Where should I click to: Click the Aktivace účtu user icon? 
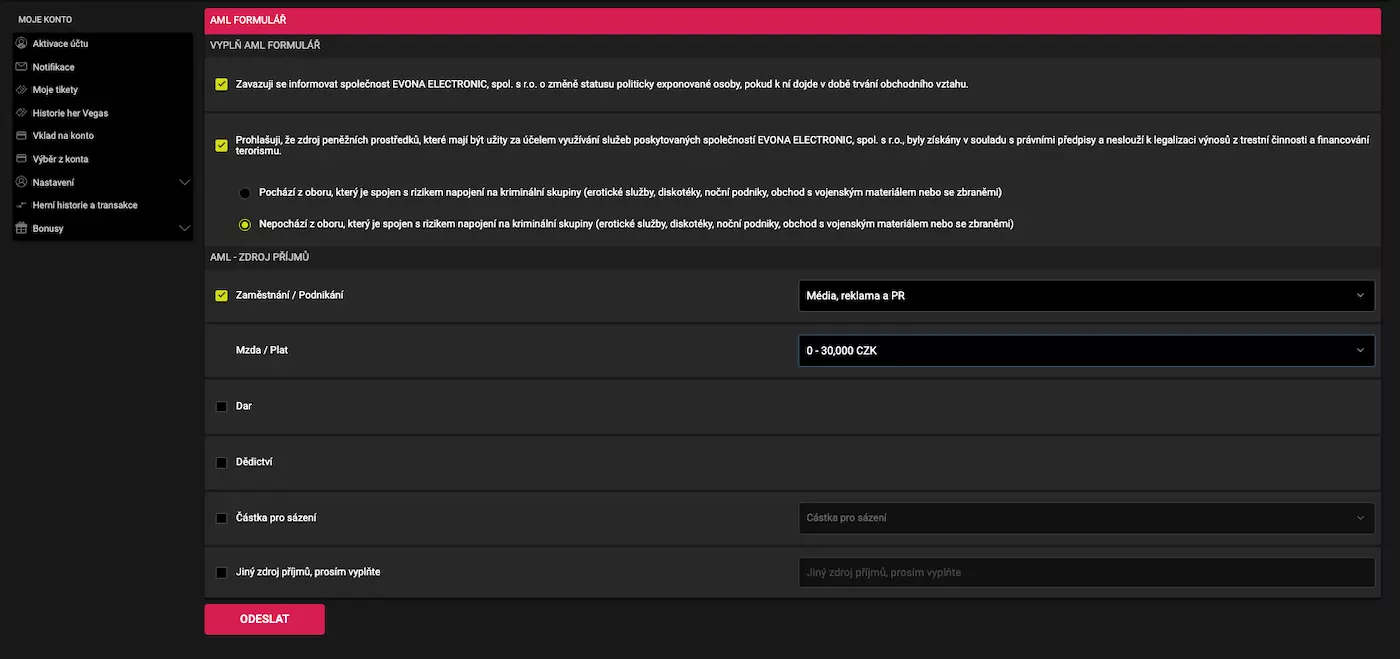tap(22, 44)
